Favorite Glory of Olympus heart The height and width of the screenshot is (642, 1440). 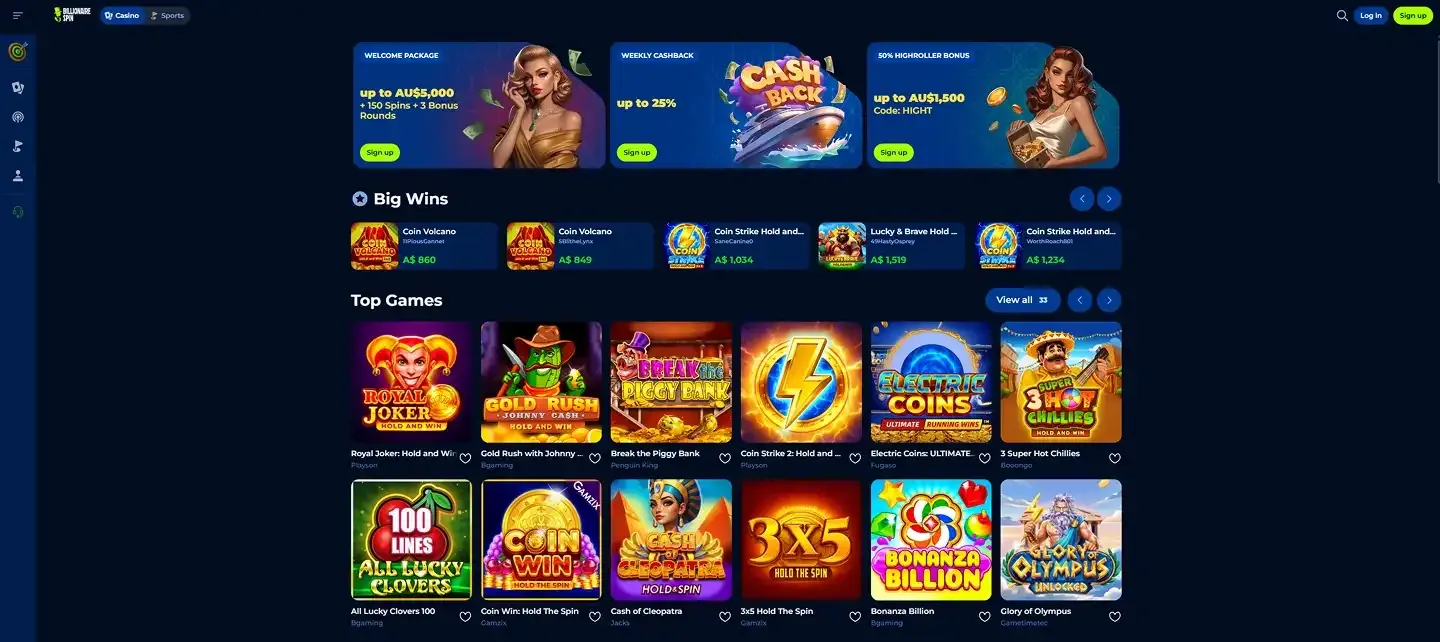(1115, 617)
